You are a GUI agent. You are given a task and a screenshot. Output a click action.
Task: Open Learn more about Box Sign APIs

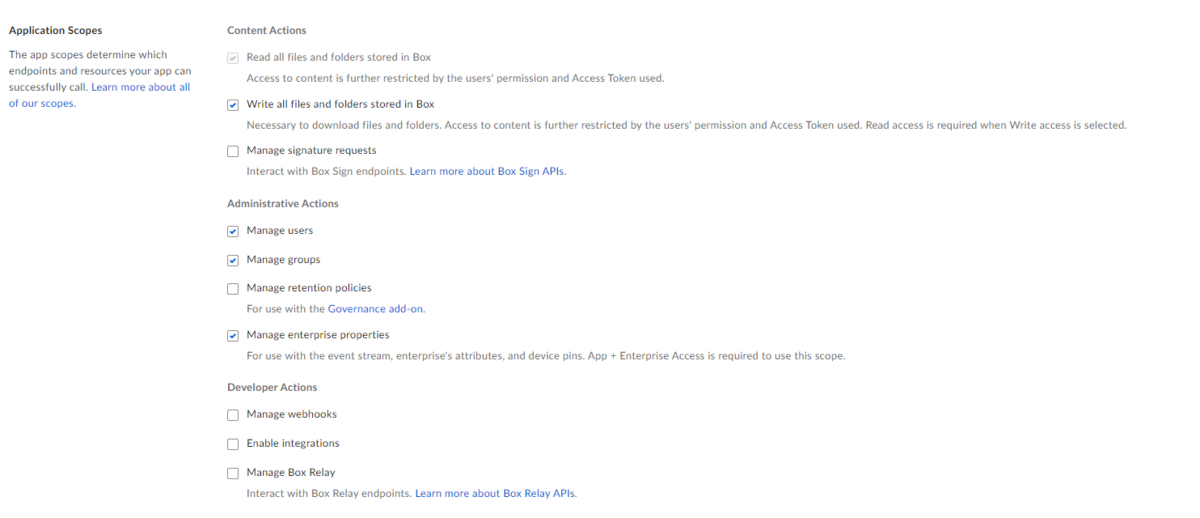pos(487,172)
